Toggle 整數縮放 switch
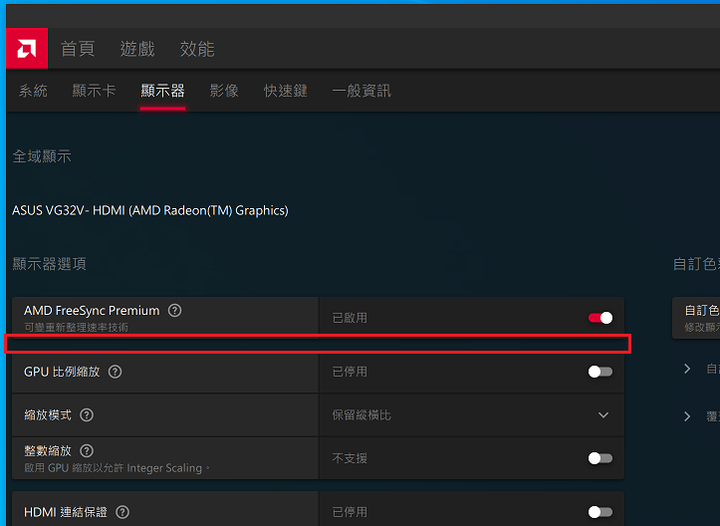The width and height of the screenshot is (720, 526). pyautogui.click(x=600, y=458)
